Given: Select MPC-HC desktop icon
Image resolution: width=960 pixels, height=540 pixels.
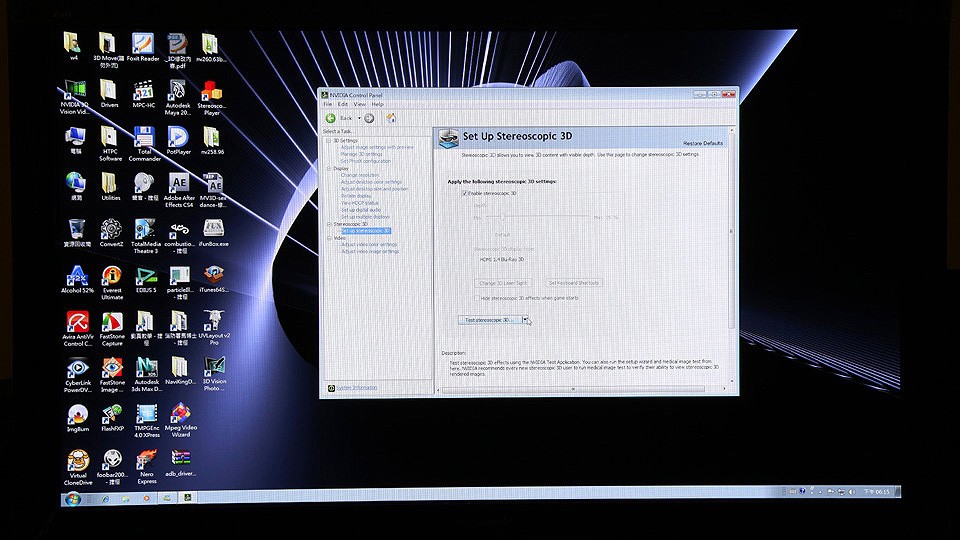Looking at the screenshot, I should click(x=143, y=95).
